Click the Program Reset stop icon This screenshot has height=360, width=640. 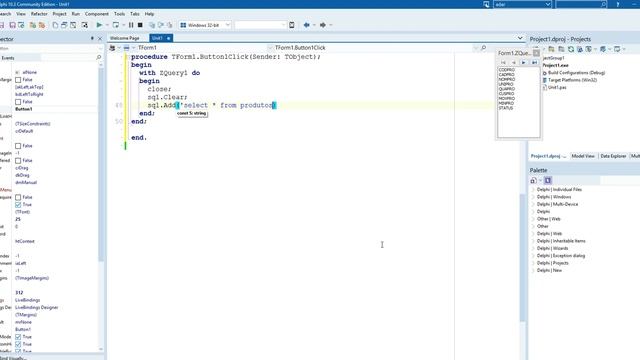(x=140, y=25)
